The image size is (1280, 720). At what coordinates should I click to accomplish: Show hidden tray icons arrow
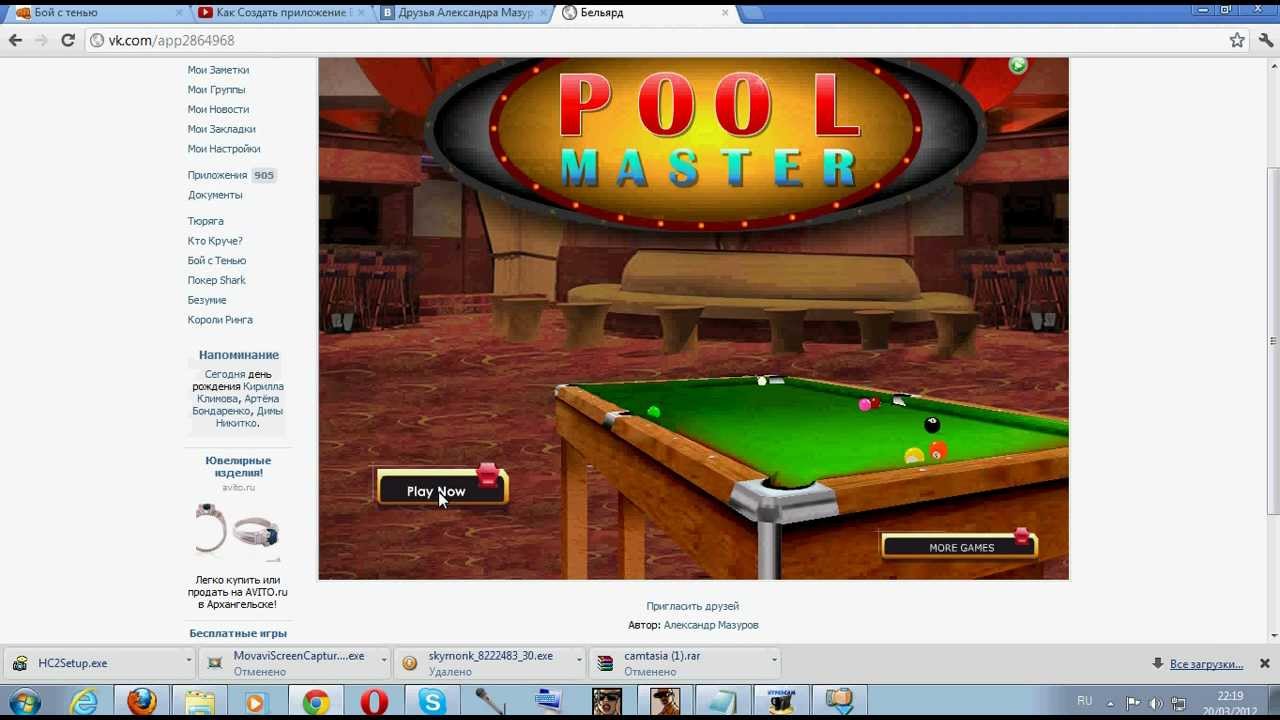tap(1110, 703)
